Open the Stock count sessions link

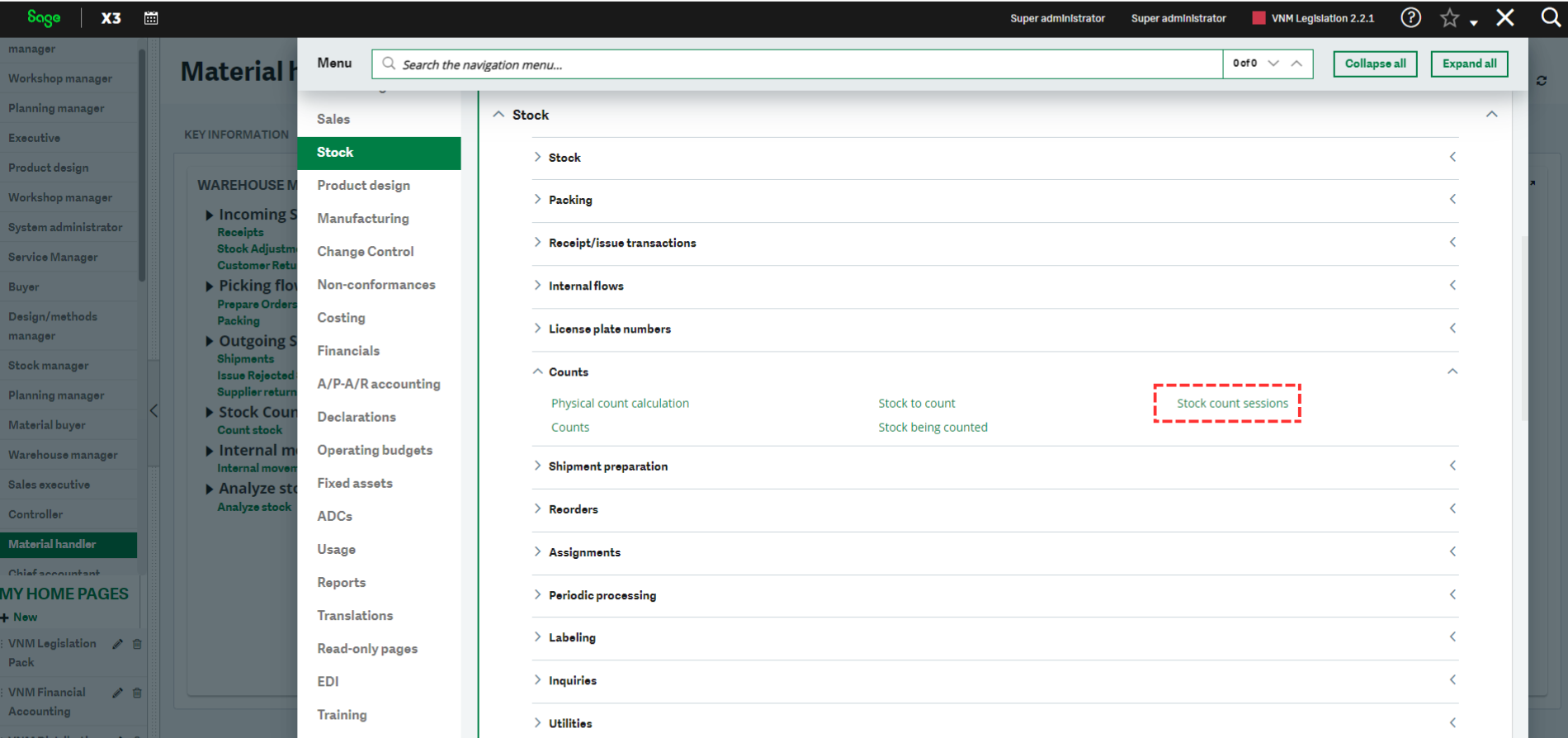(1232, 403)
